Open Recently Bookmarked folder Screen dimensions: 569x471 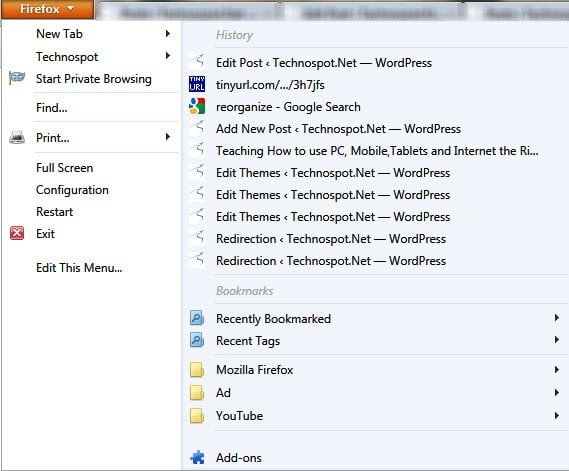click(273, 319)
